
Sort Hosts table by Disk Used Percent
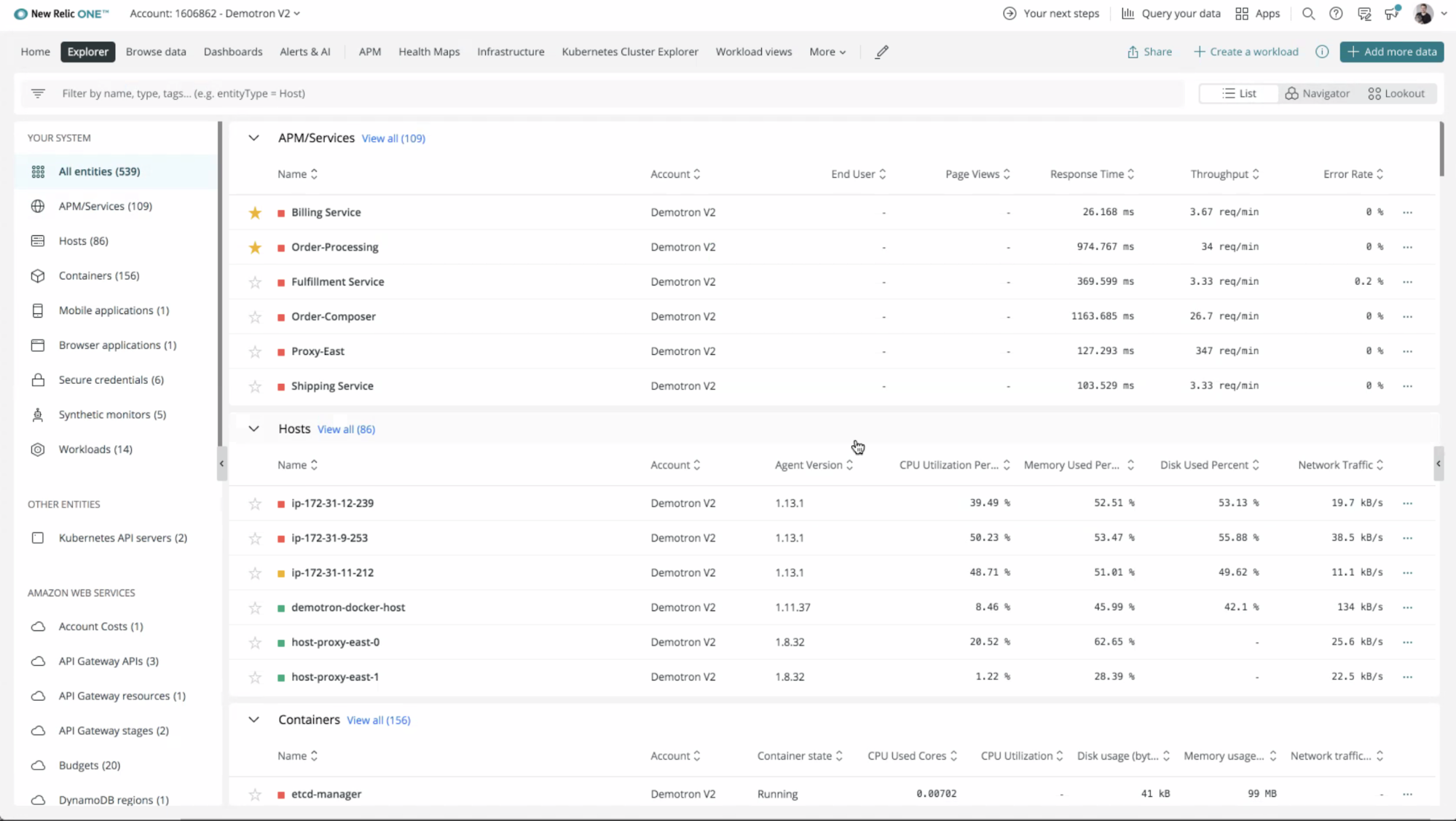tap(1209, 465)
